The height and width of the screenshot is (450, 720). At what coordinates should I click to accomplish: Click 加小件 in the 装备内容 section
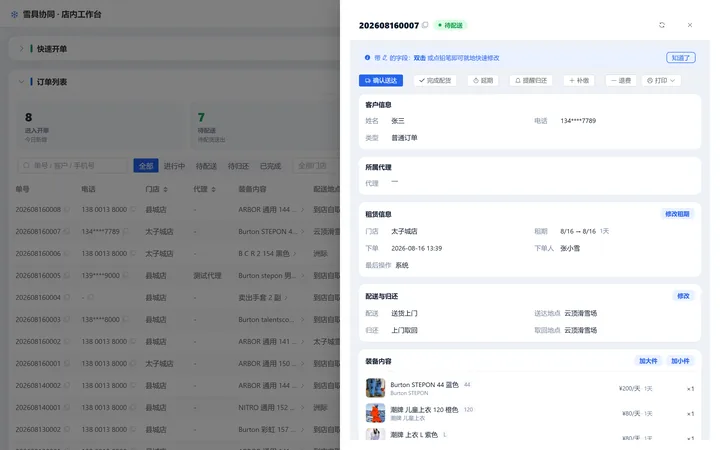[680, 361]
